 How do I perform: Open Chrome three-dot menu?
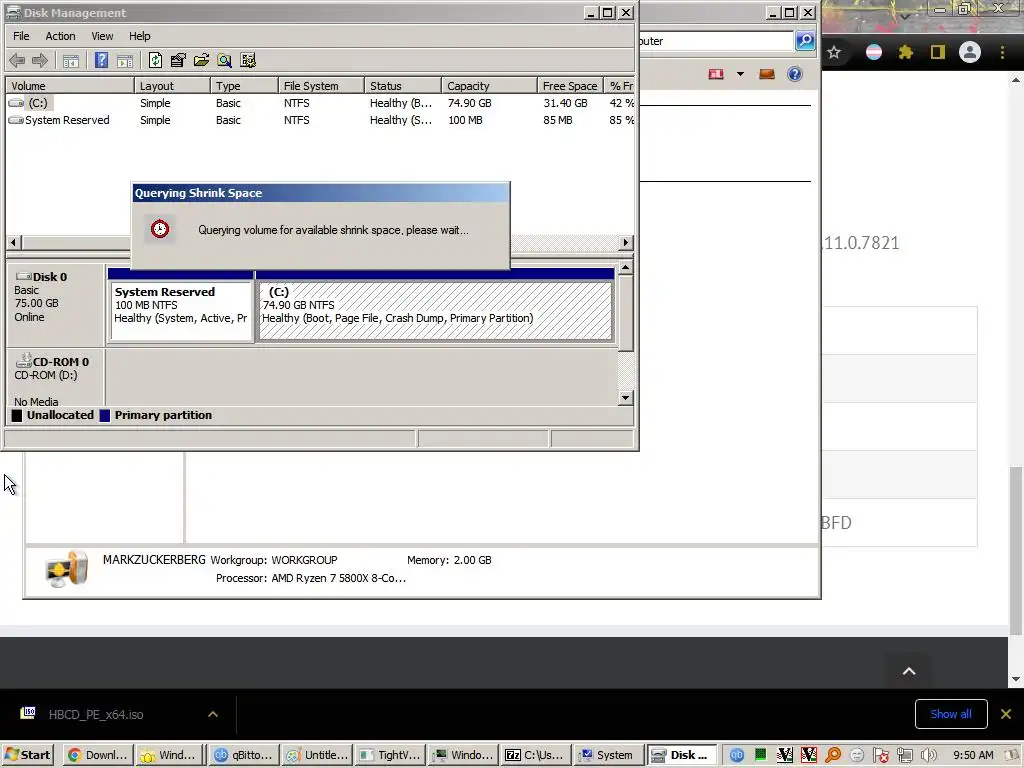[1002, 52]
